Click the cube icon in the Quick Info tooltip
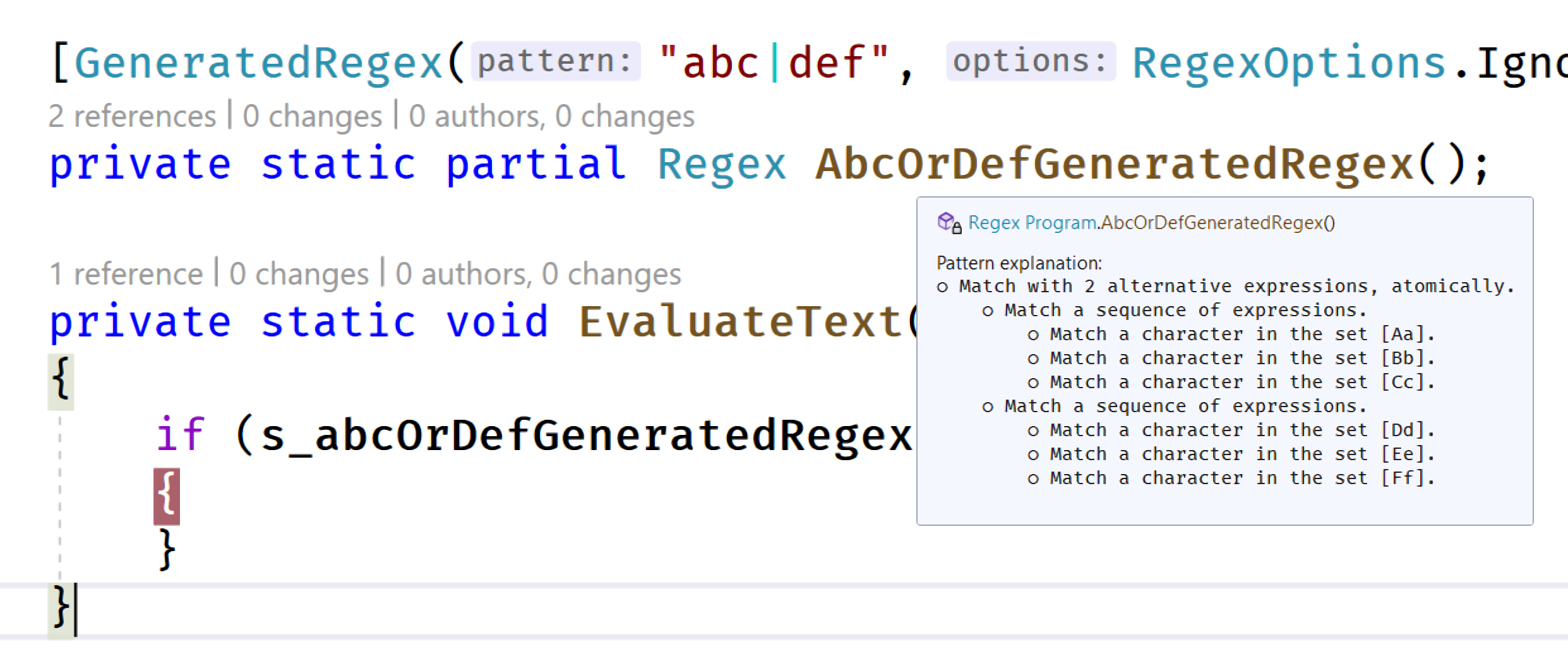The image size is (1568, 671). point(945,222)
